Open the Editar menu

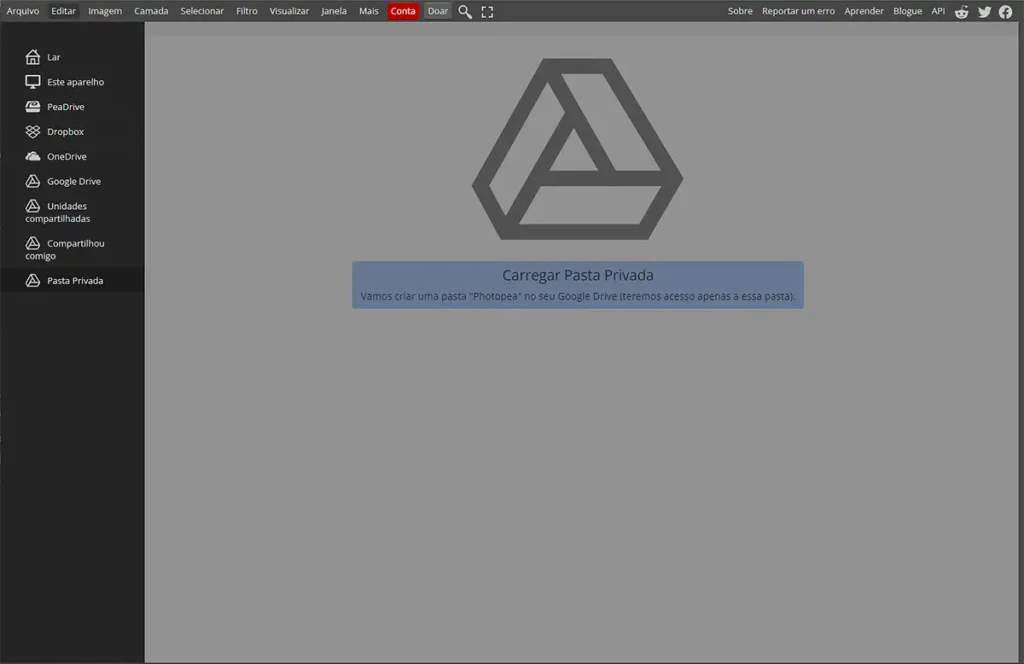click(63, 11)
